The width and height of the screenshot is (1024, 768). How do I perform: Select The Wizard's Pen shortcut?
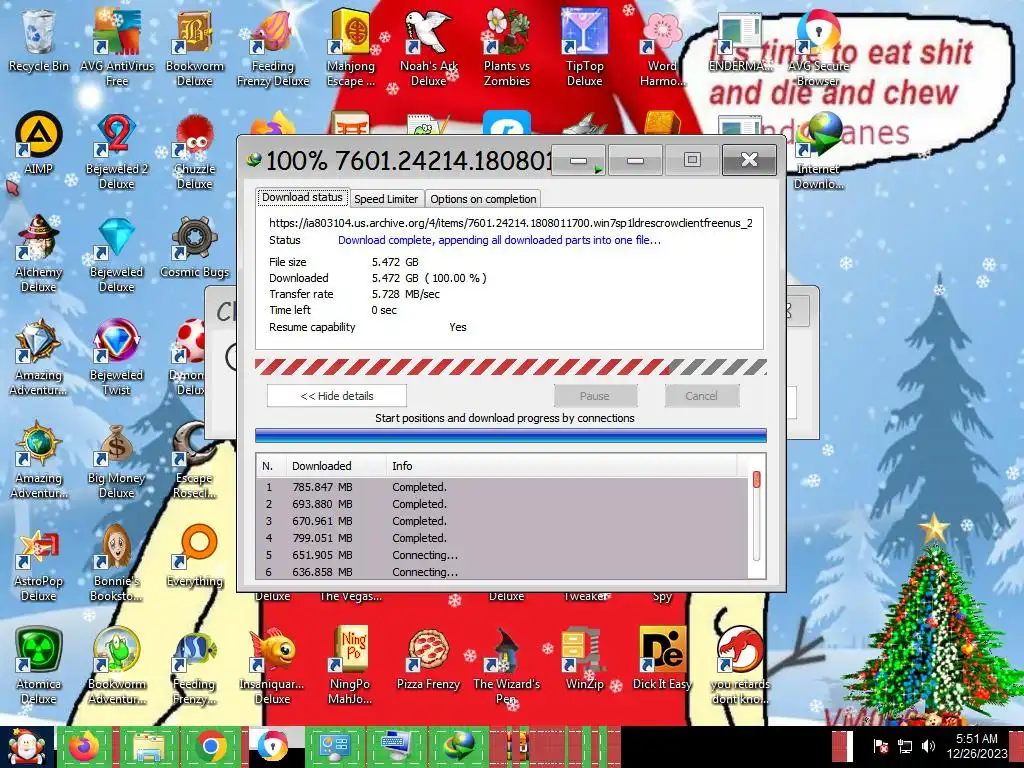coord(507,666)
